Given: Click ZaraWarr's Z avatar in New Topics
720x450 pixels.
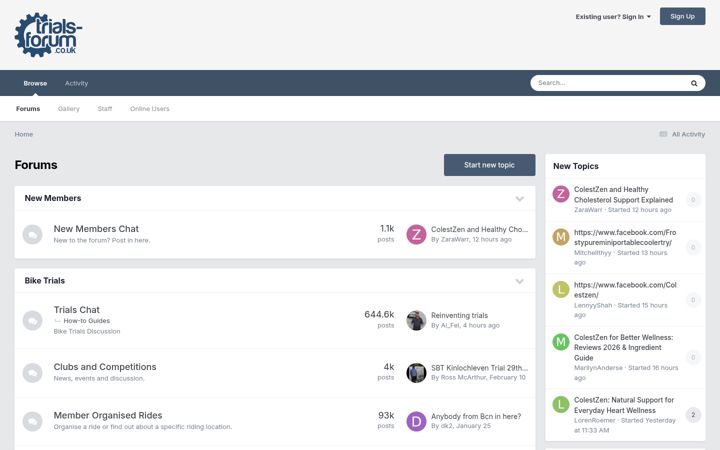Looking at the screenshot, I should tap(561, 194).
